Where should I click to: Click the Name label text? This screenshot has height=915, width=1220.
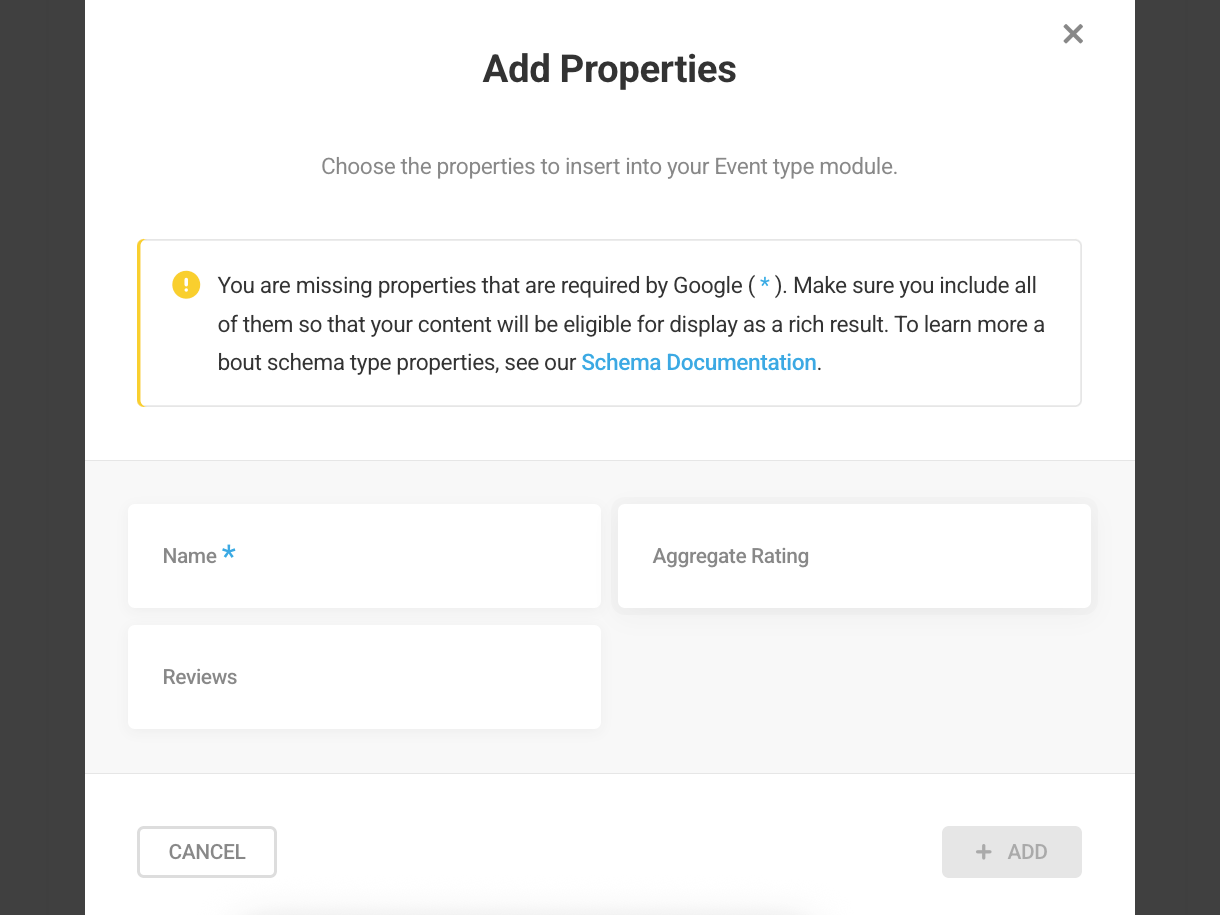point(189,556)
